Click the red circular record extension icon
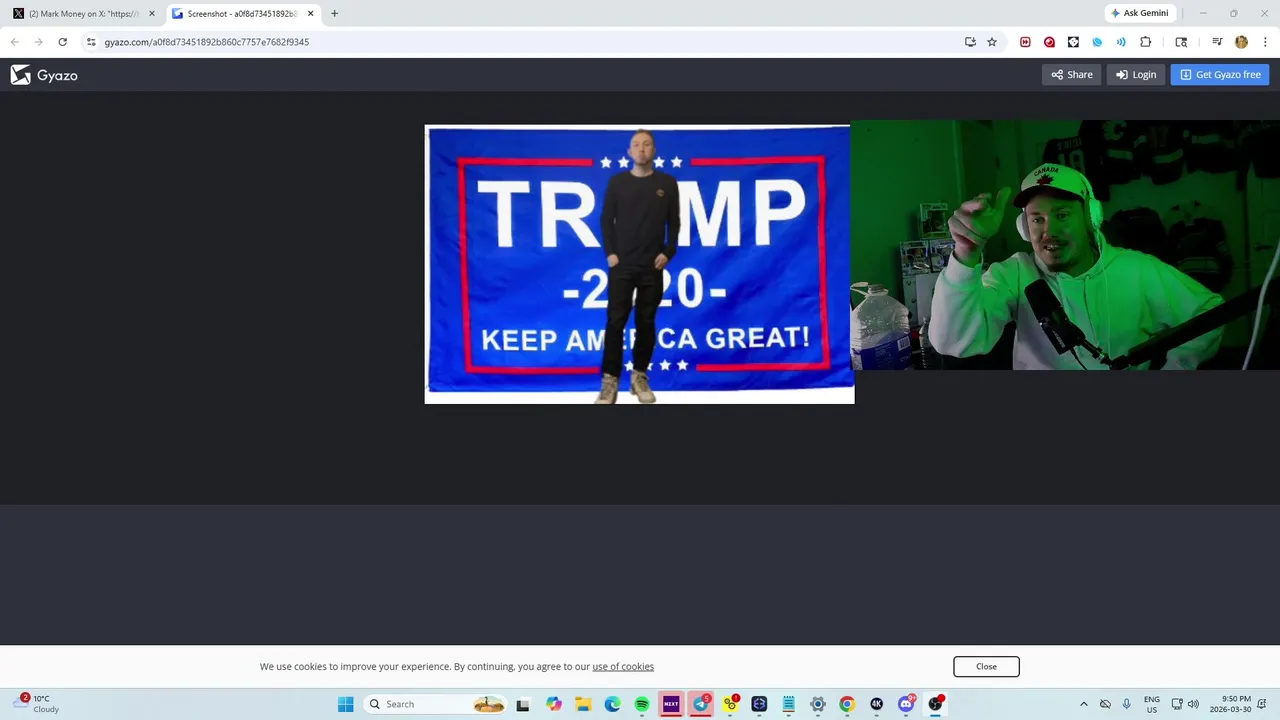This screenshot has height=720, width=1280. click(x=1049, y=42)
